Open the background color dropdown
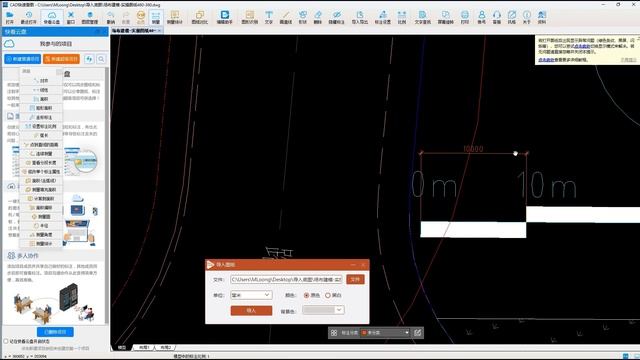The height and width of the screenshot is (360, 640). (x=323, y=310)
